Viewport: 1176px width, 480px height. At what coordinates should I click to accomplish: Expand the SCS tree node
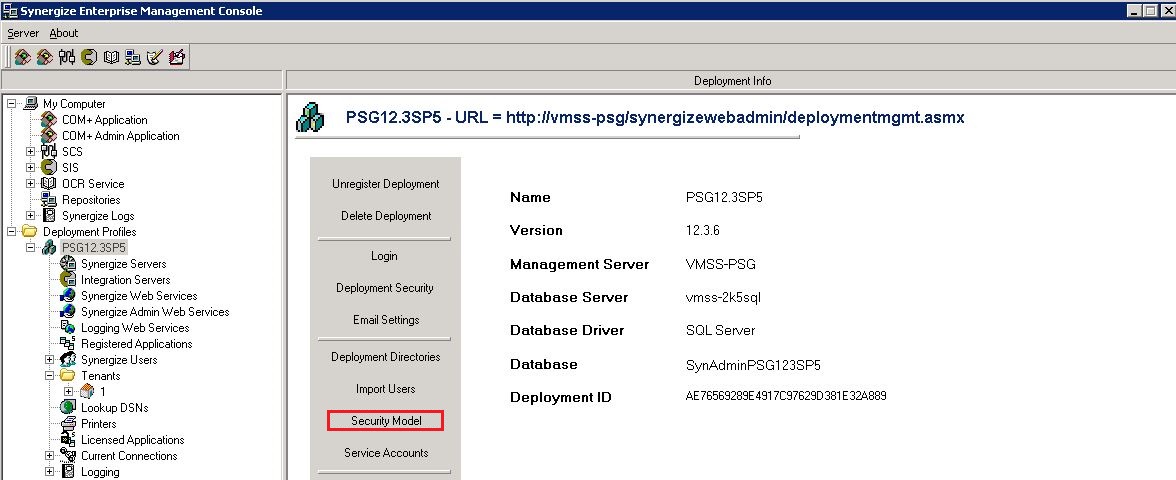[31, 152]
